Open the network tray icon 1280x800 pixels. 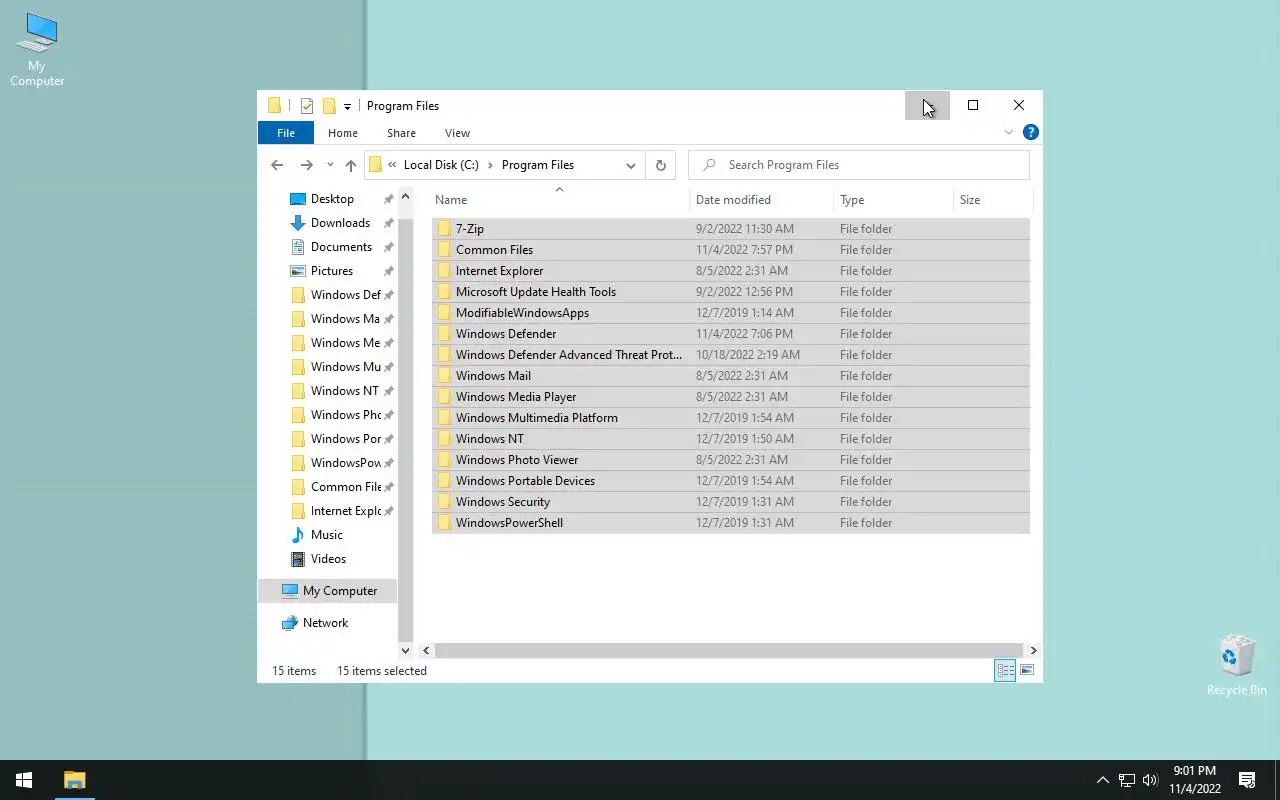coord(1127,780)
